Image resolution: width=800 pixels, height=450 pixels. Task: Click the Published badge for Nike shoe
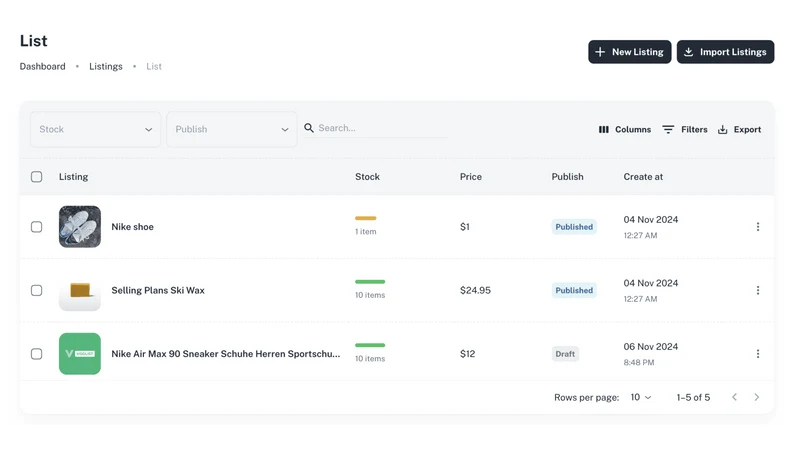pos(574,227)
